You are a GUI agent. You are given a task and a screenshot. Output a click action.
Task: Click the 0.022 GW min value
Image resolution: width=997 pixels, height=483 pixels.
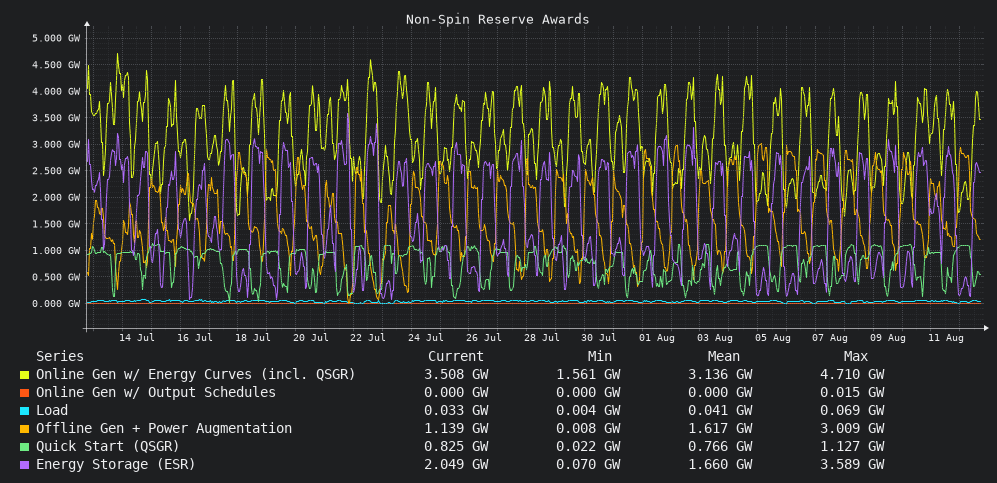[x=588, y=447]
